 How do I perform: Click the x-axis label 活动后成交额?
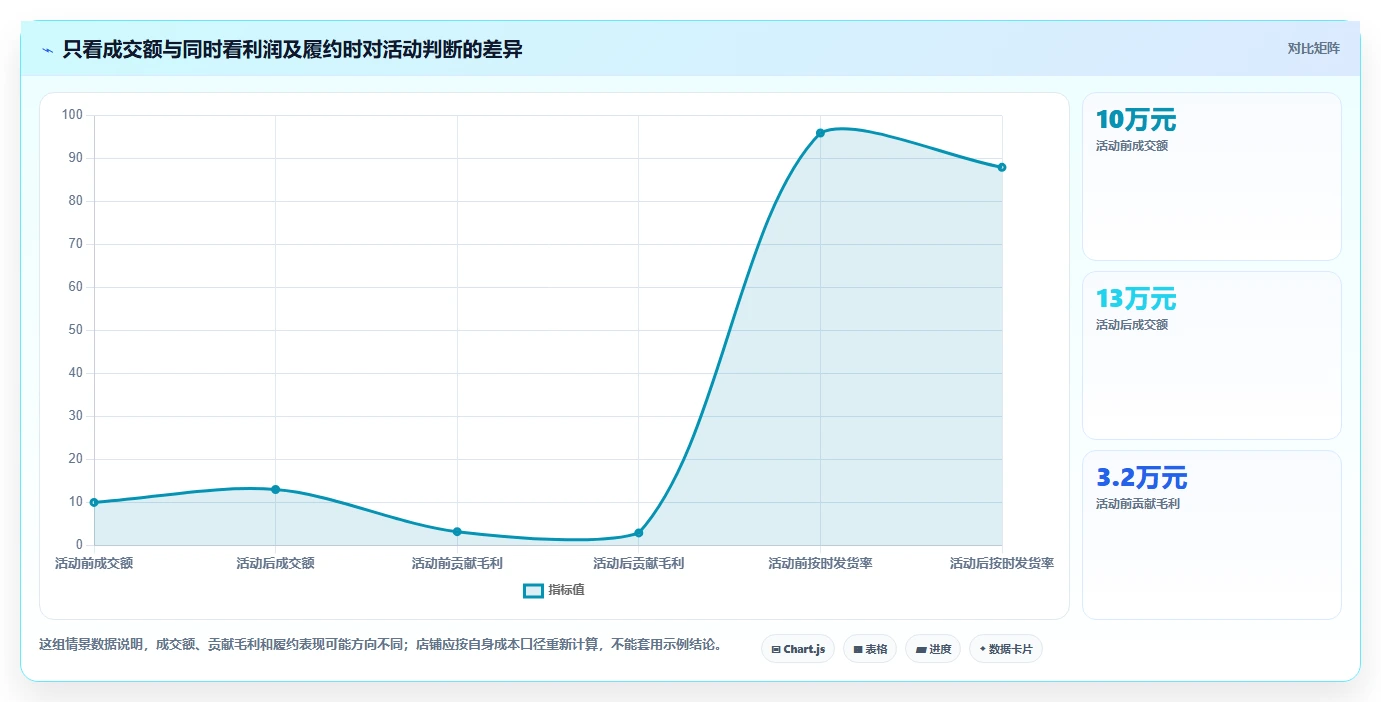point(275,563)
